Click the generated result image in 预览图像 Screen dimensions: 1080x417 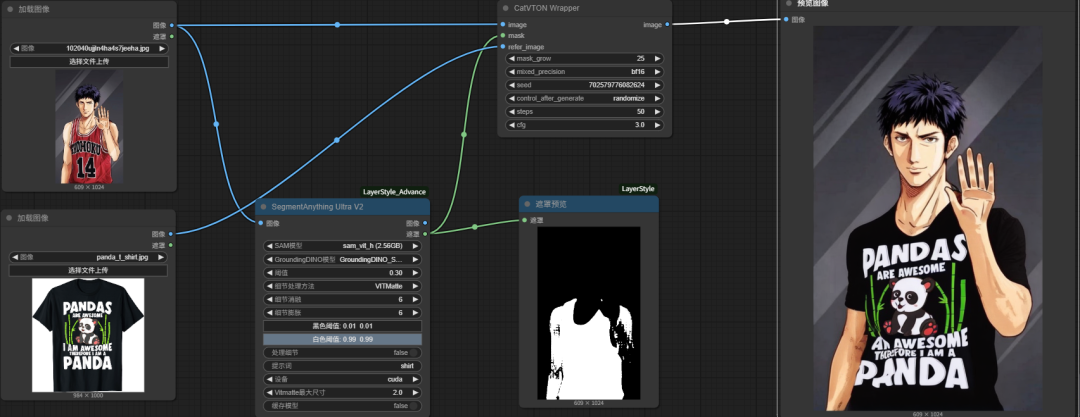pos(927,218)
